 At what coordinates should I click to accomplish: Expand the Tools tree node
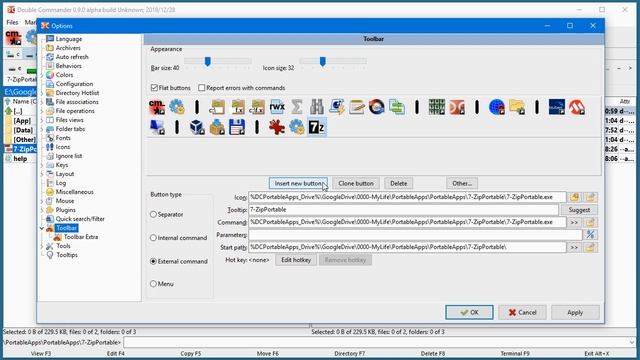[42, 246]
